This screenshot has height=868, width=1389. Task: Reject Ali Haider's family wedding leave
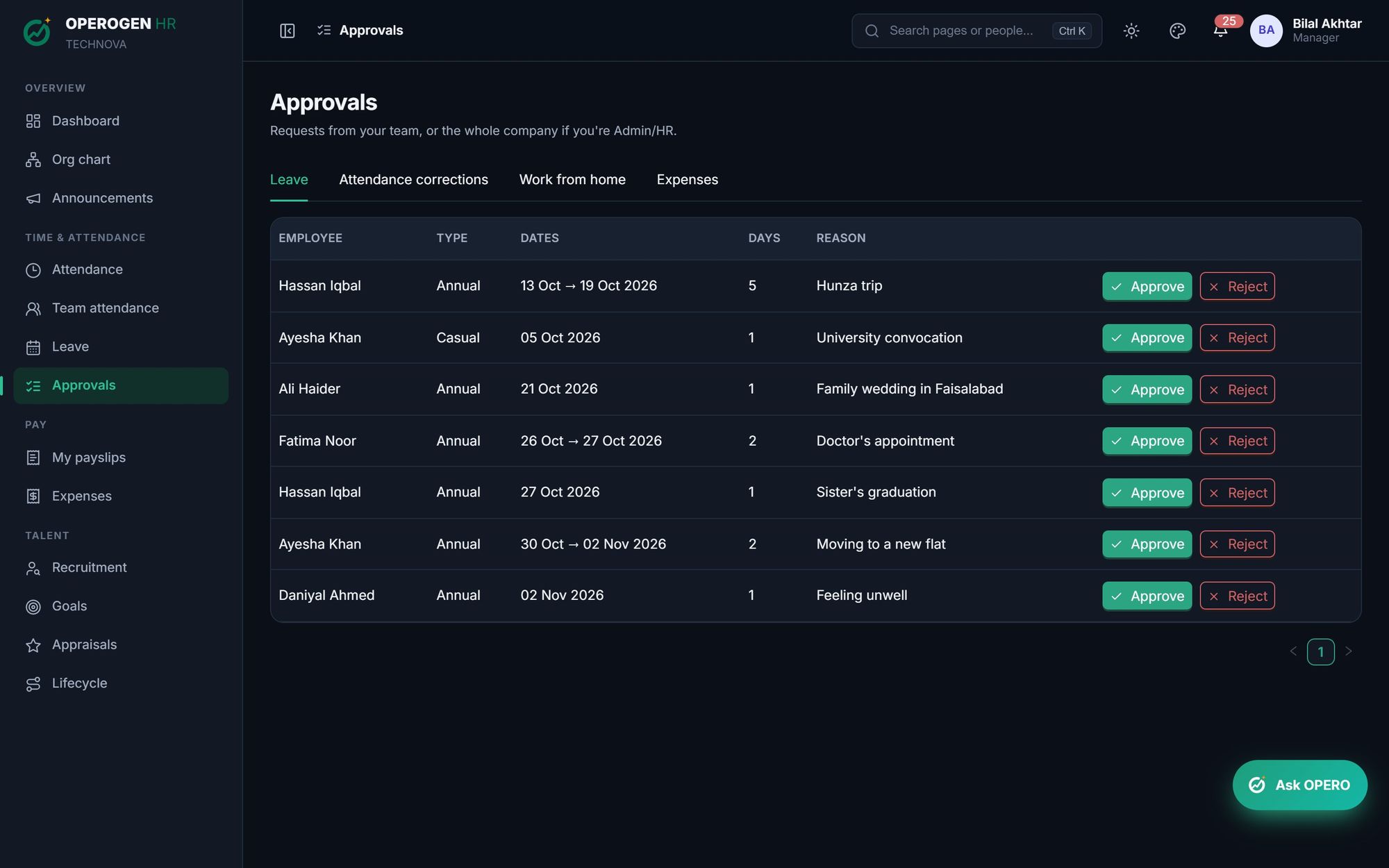(1237, 390)
